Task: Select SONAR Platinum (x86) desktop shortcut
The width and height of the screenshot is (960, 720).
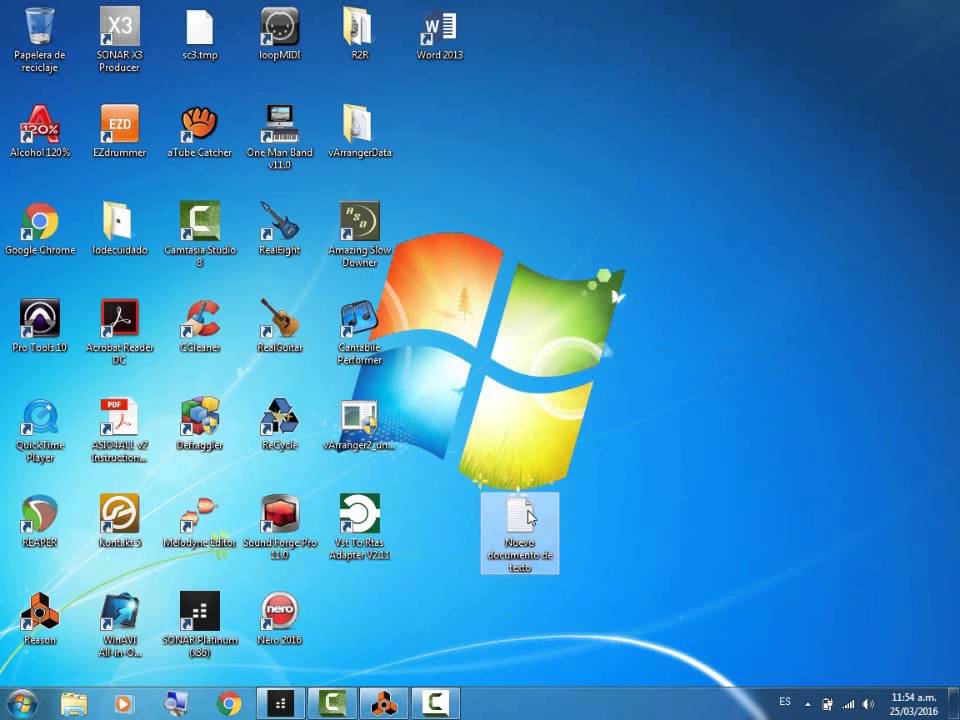Action: 200,624
